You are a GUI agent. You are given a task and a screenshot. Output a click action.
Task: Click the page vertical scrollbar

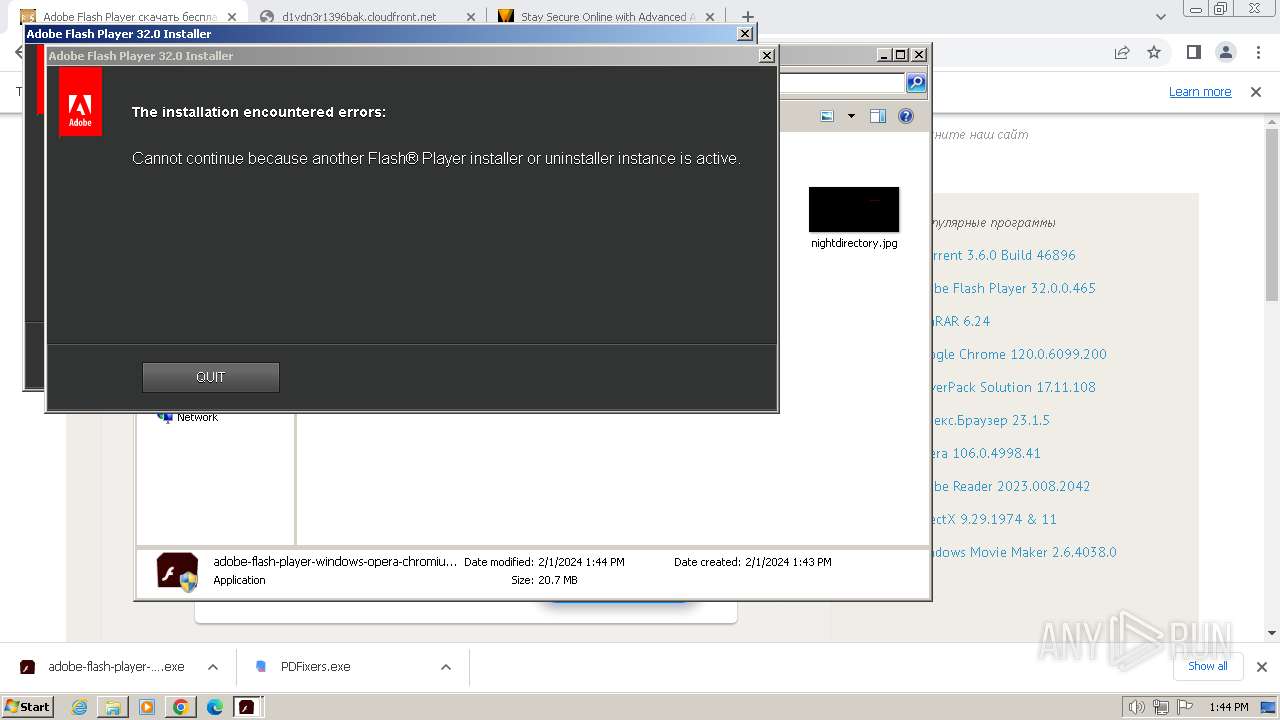click(x=1272, y=215)
